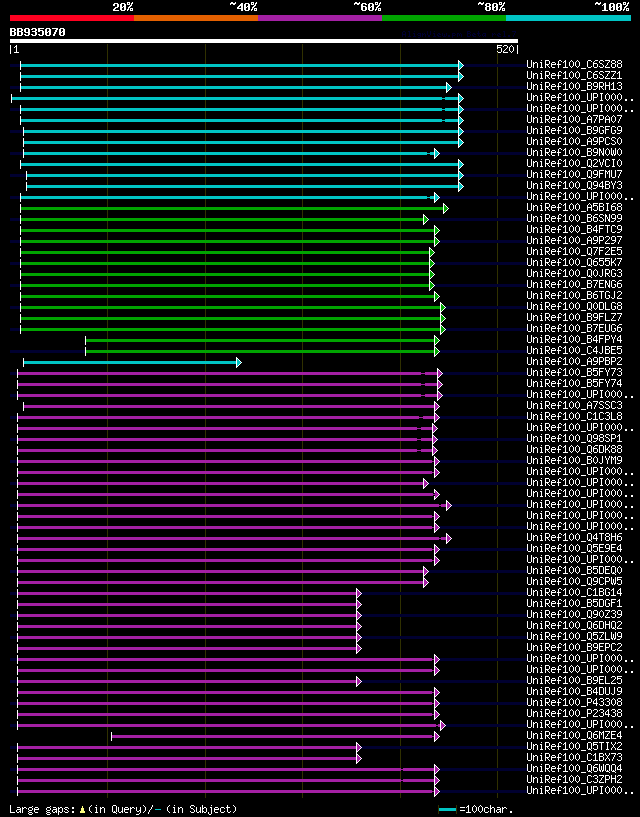640x817 pixels.
Task: Select the UniRef100_Q2VCI0 label
Action: click(574, 163)
